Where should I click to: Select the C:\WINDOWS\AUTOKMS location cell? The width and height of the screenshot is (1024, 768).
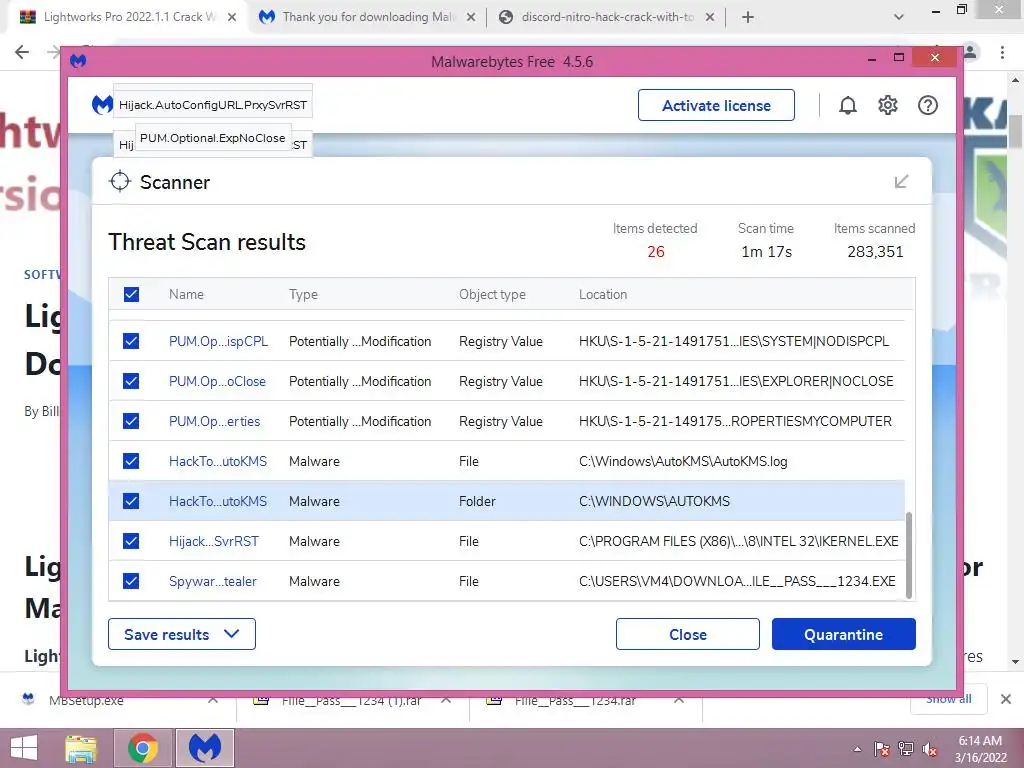pos(654,501)
